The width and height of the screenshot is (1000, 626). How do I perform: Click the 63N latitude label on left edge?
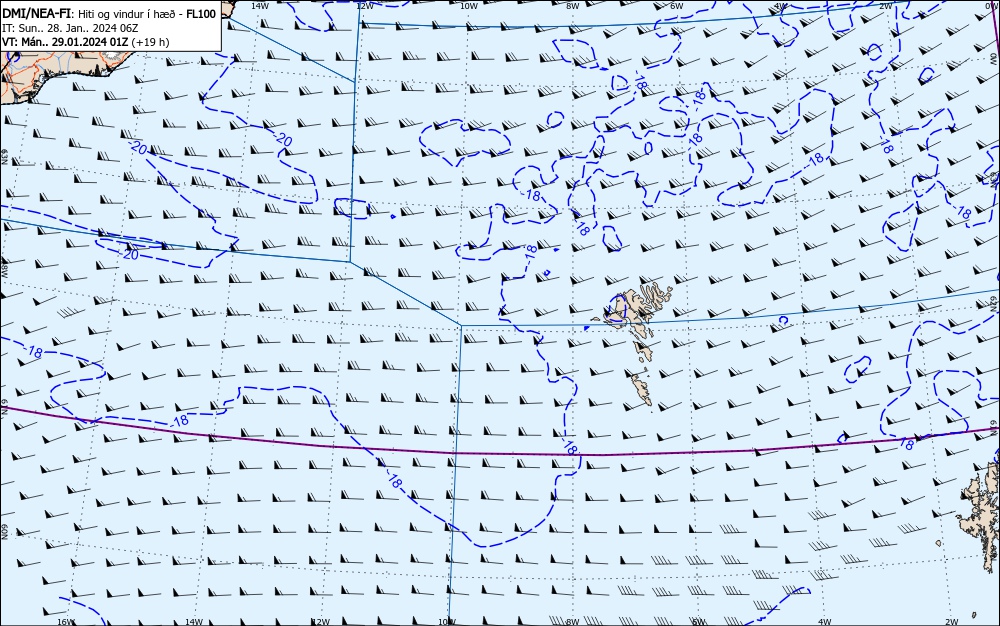(4, 156)
